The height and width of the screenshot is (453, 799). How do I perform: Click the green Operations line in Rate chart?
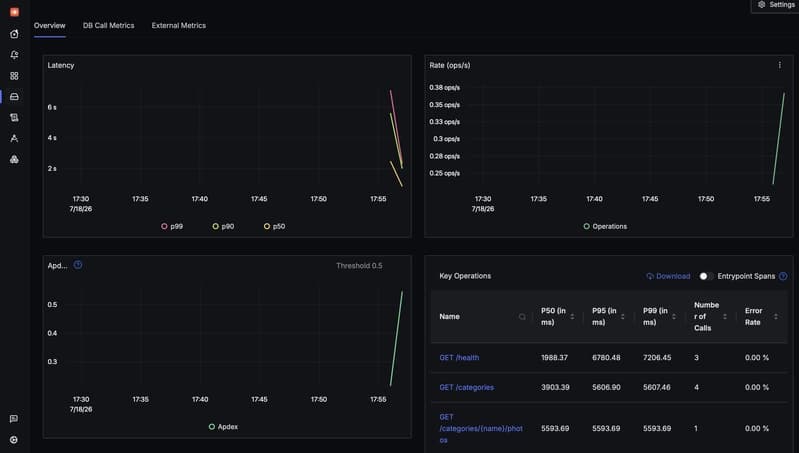779,138
